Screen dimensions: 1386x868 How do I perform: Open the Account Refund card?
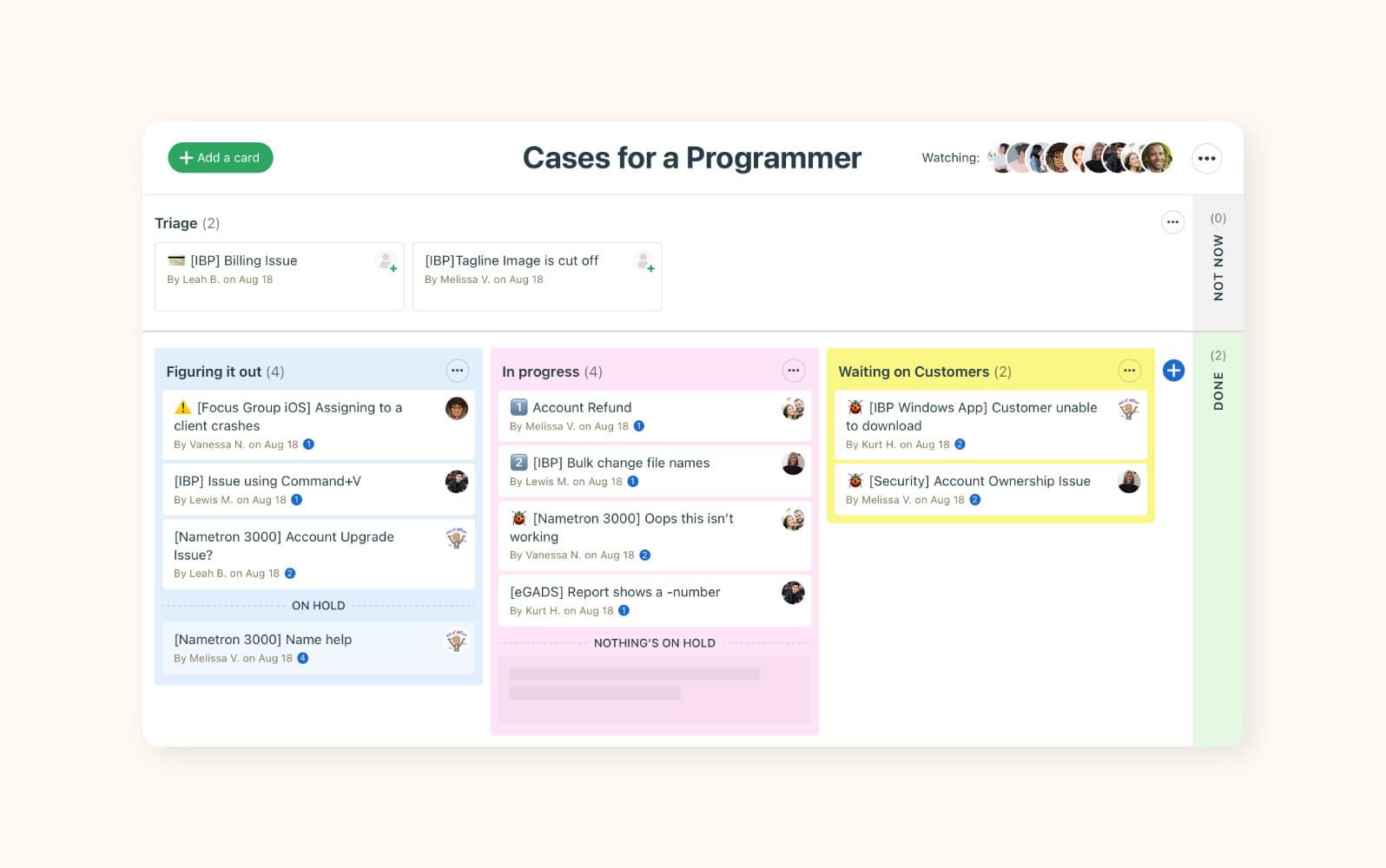click(654, 416)
